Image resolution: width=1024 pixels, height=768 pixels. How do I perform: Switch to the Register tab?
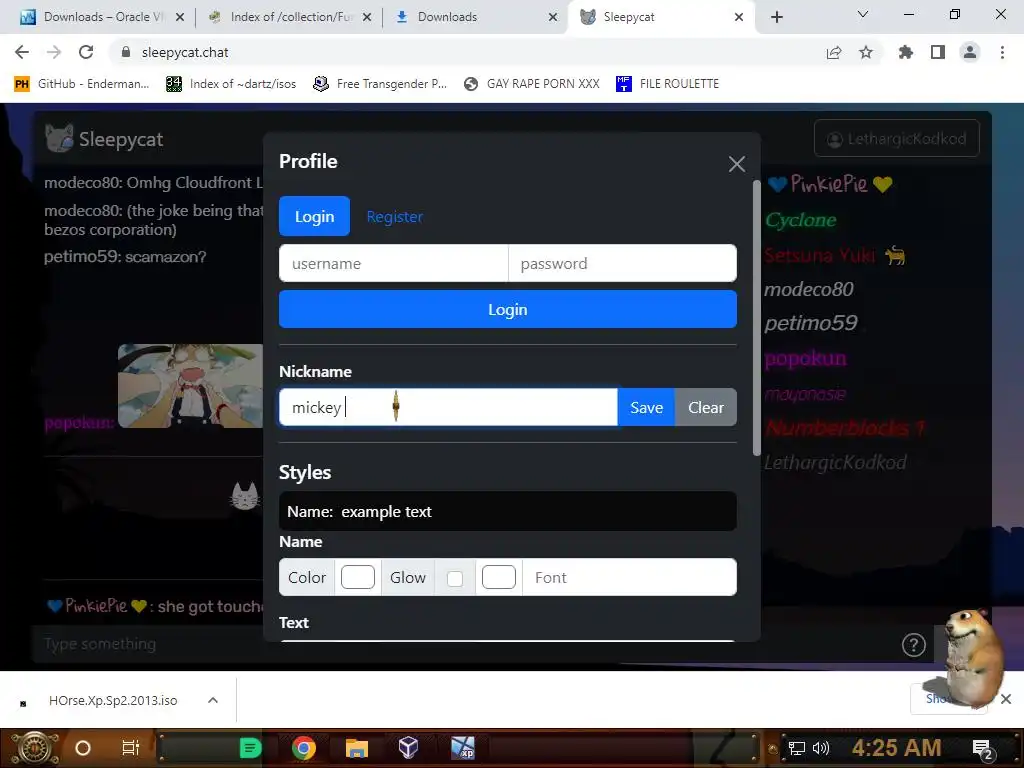394,216
